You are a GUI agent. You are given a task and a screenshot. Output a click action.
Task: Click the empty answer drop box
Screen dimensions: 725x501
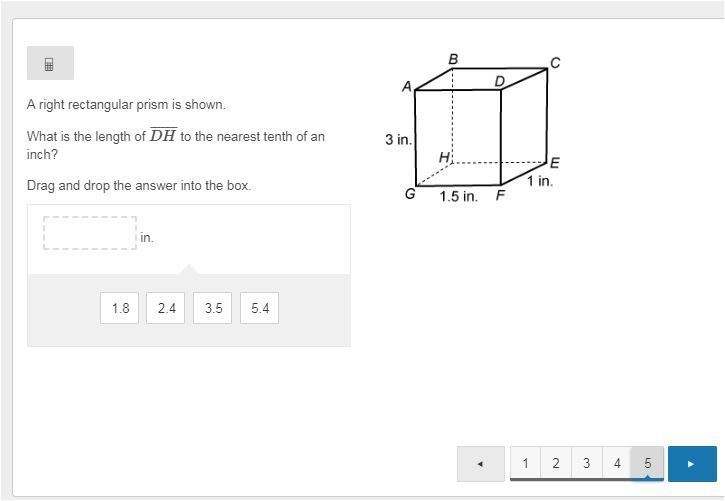tap(90, 233)
